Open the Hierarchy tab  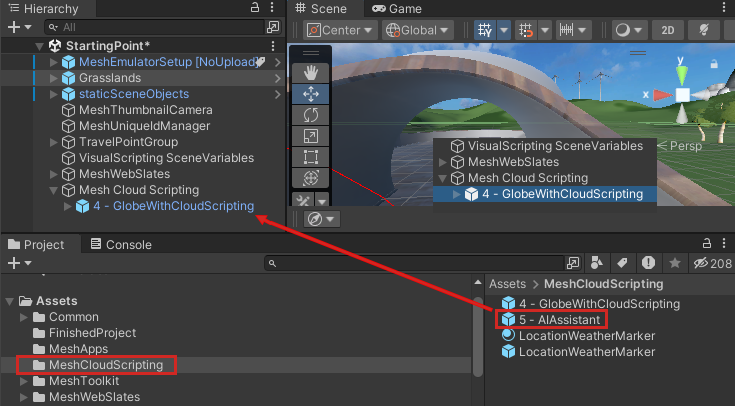pyautogui.click(x=44, y=8)
